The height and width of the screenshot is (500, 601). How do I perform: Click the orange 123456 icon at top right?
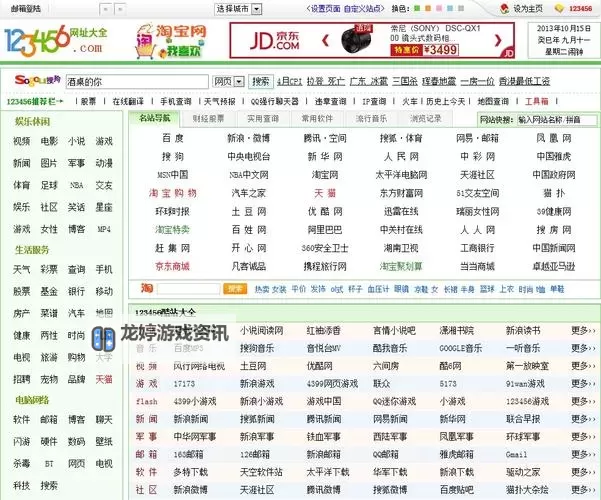558,7
